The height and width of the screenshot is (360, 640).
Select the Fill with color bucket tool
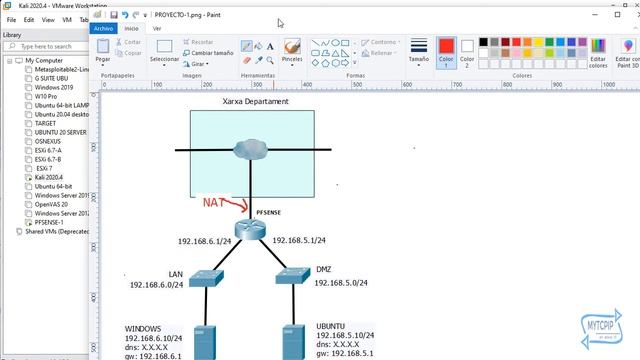point(258,46)
